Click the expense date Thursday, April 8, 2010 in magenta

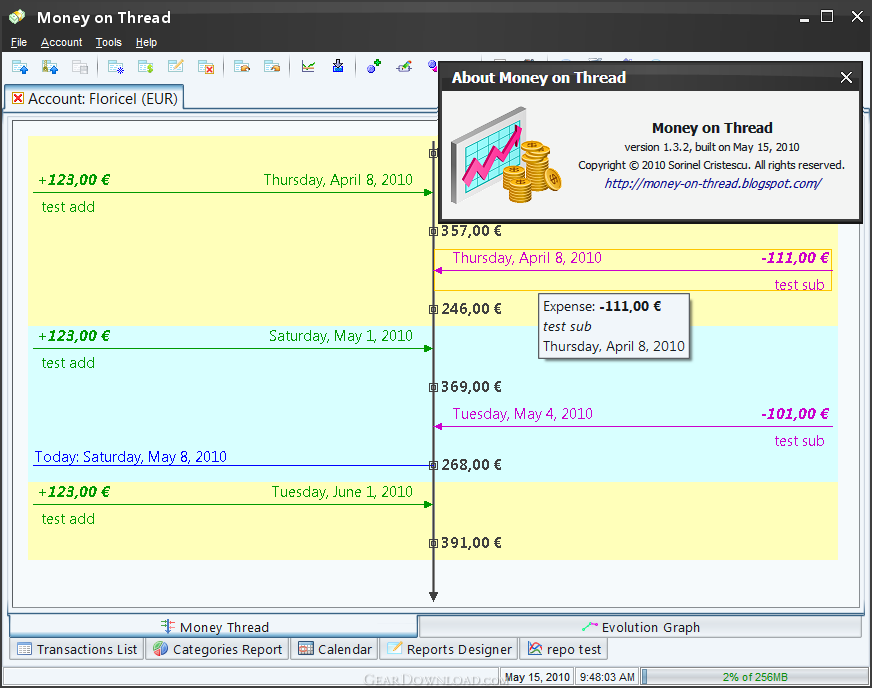click(527, 258)
